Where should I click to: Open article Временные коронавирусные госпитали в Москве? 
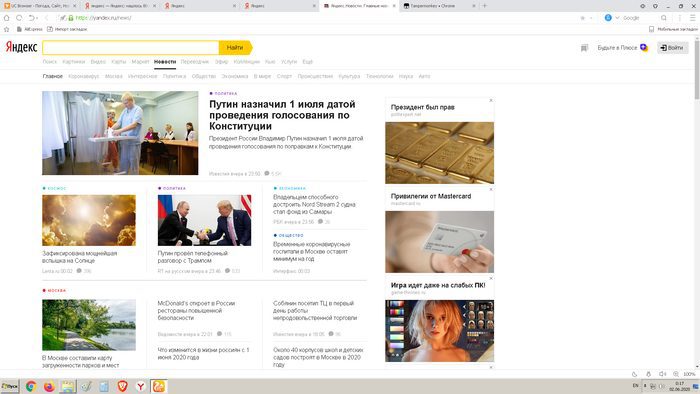(x=312, y=251)
